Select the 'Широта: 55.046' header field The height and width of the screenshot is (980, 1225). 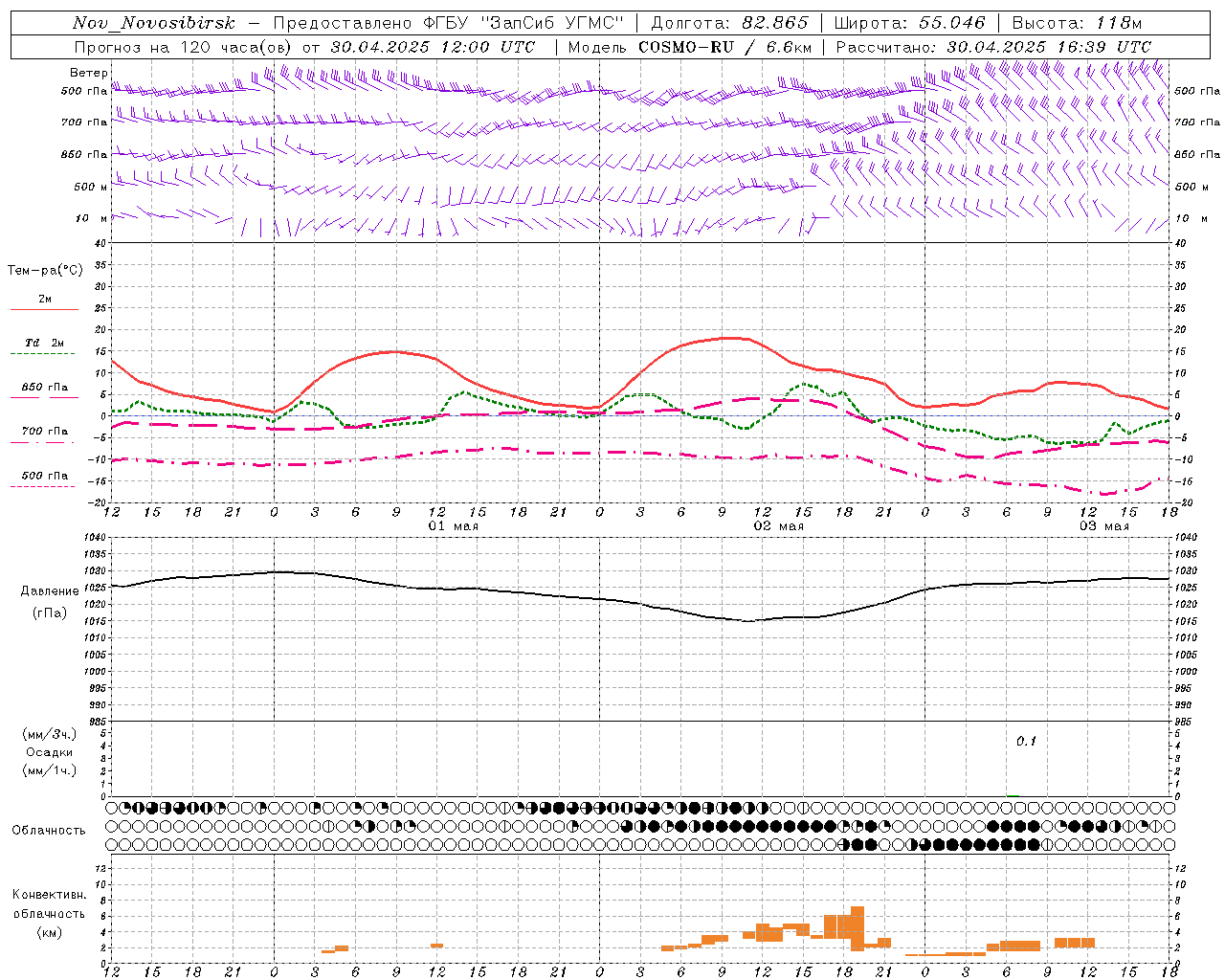910,24
